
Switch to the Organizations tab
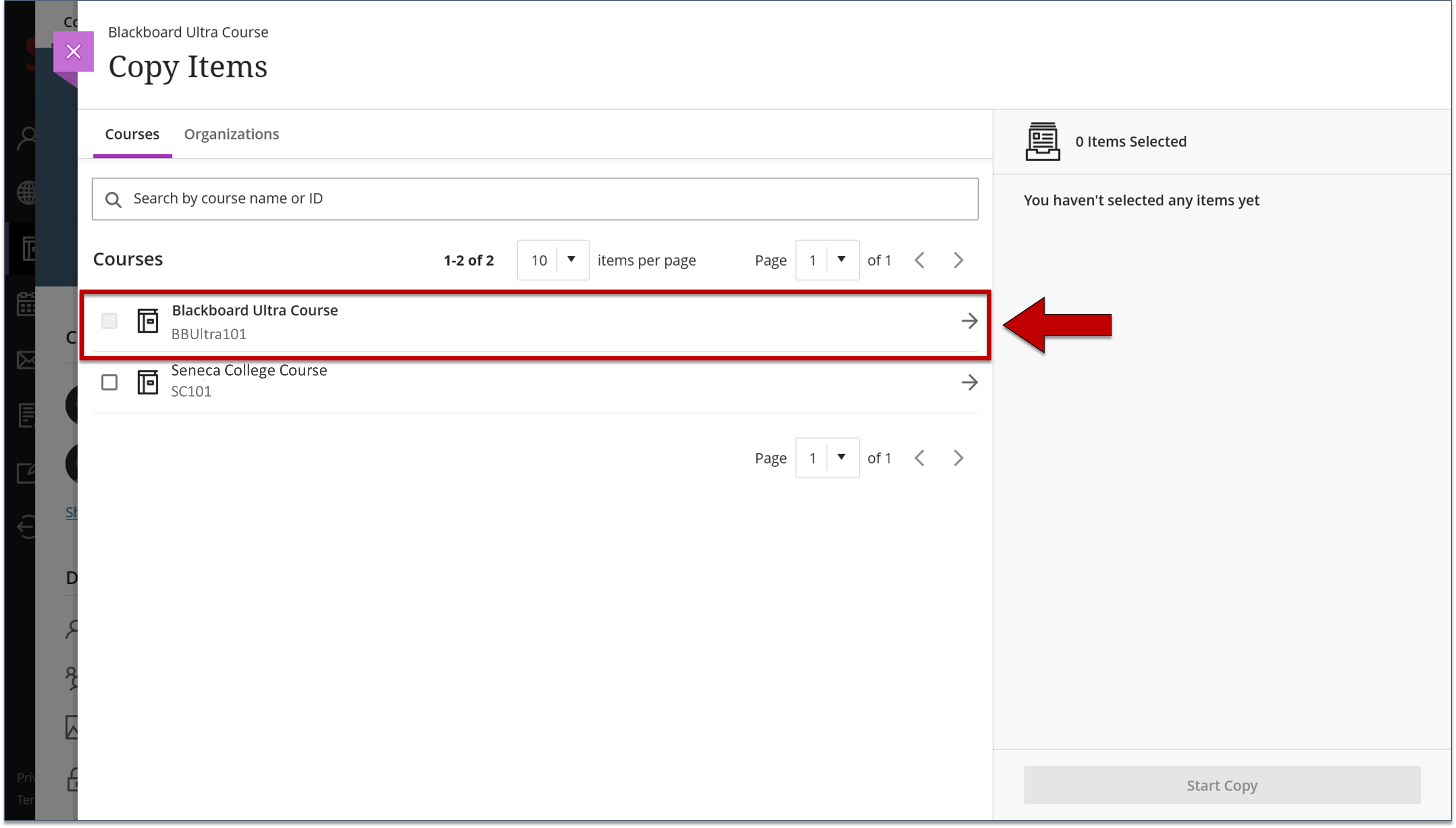[231, 134]
